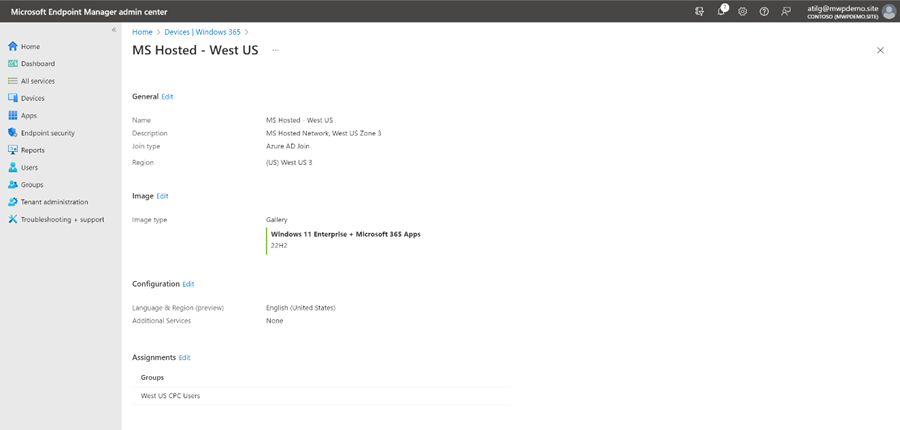This screenshot has height=430, width=900.
Task: Click the MS Hosted Network, West US Zone 3 description
Action: 324,133
